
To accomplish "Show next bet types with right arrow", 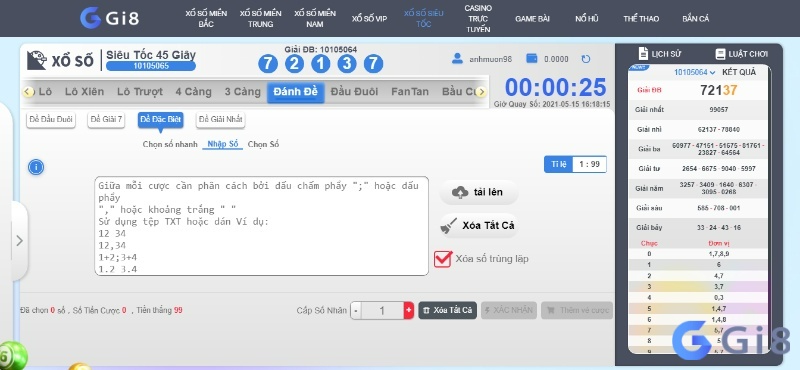I will tap(481, 92).
